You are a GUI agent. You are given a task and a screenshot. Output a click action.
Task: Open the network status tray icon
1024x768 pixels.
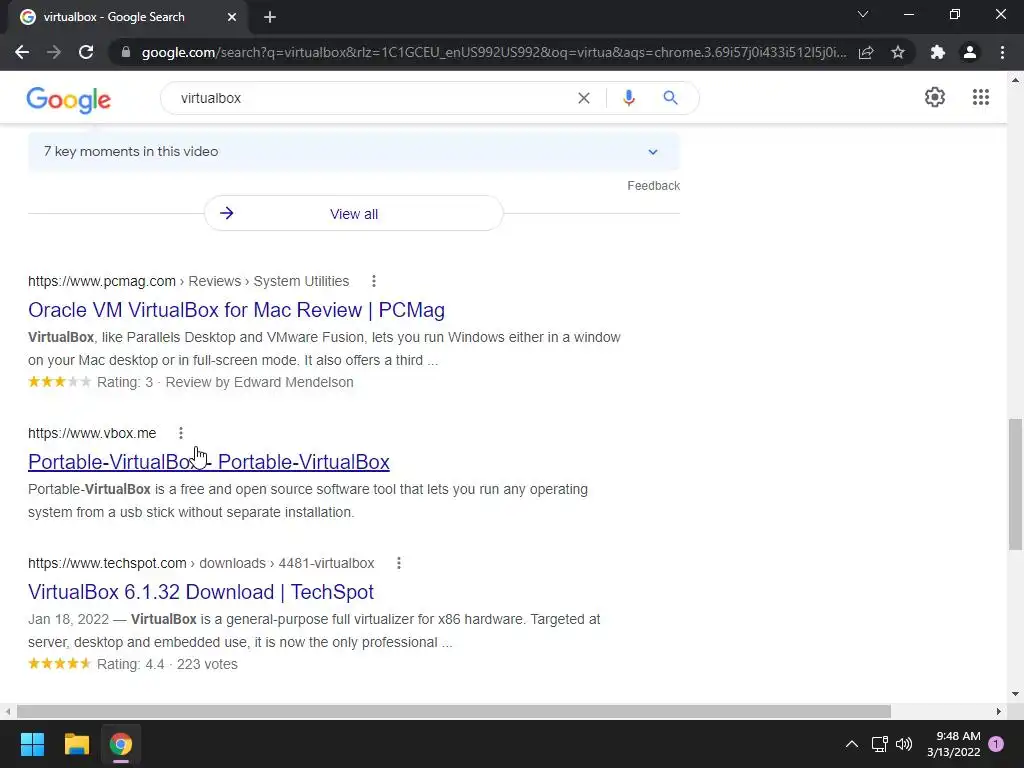879,744
